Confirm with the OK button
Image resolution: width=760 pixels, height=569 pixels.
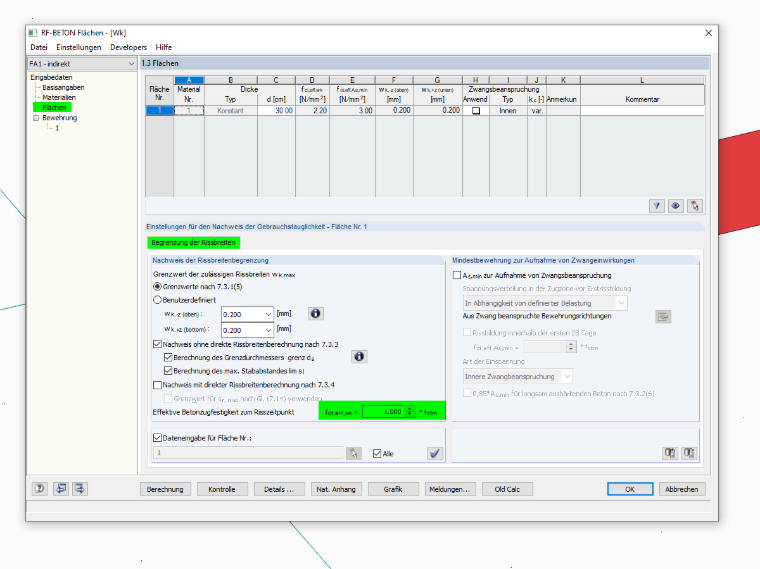[630, 489]
